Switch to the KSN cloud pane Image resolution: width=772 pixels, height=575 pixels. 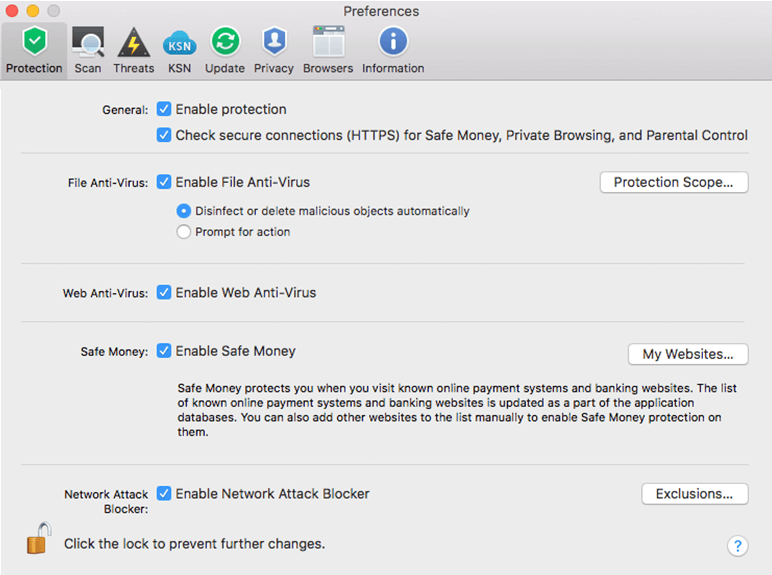point(179,51)
